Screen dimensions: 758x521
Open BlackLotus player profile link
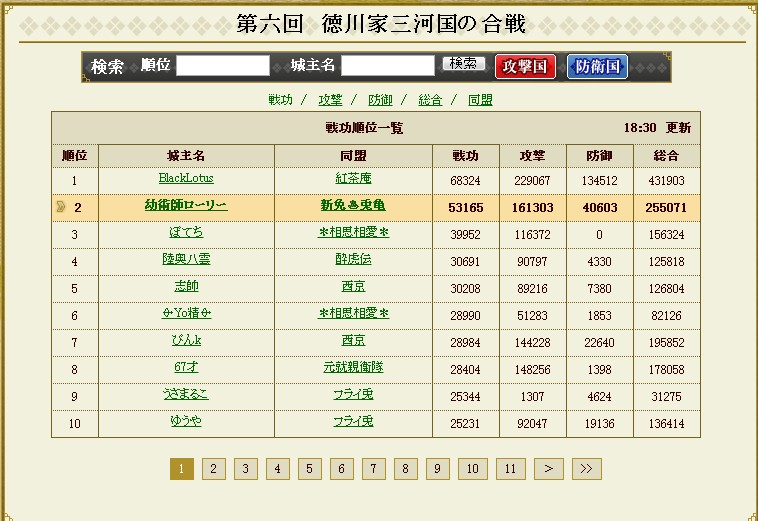186,178
